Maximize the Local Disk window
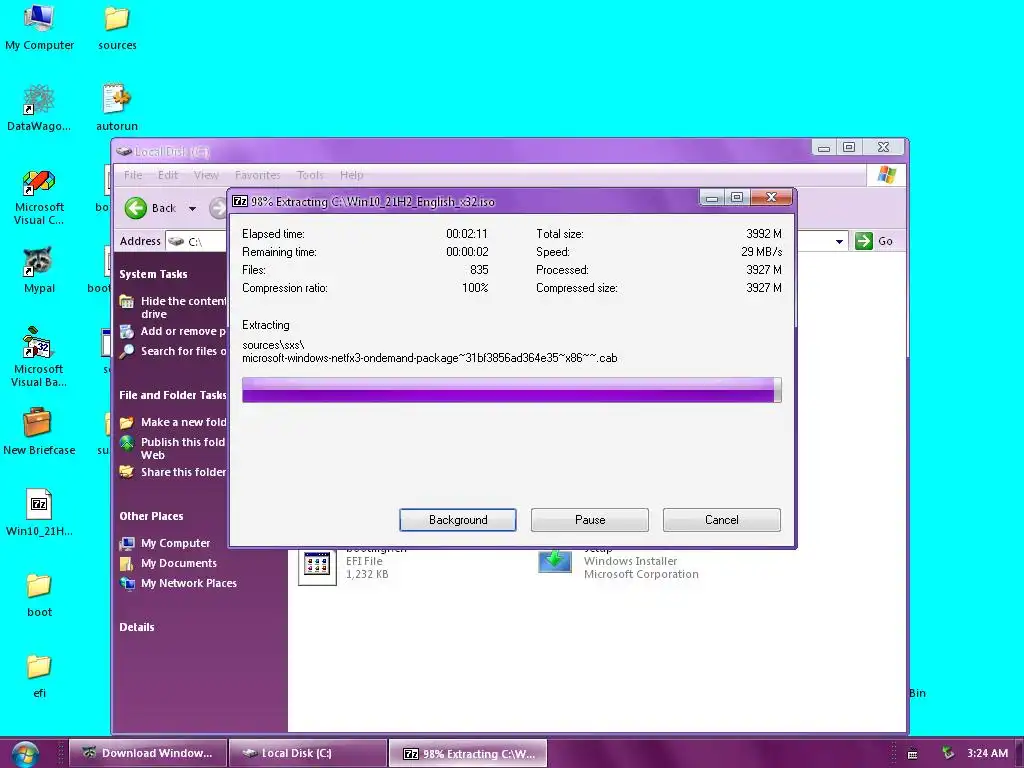This screenshot has width=1024, height=768. click(x=849, y=148)
